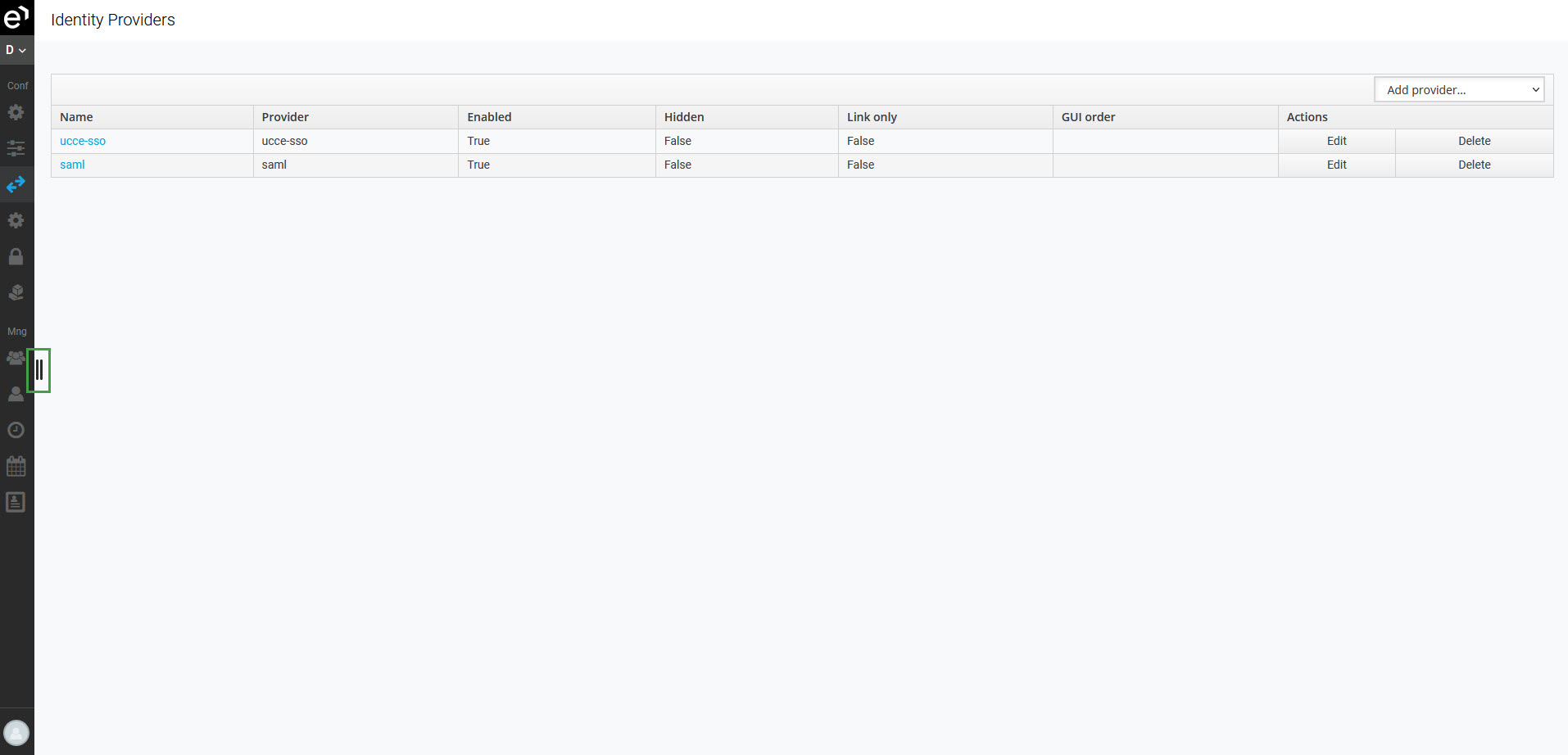This screenshot has width=1568, height=755.
Task: Open the saml provider link
Action: pos(72,165)
